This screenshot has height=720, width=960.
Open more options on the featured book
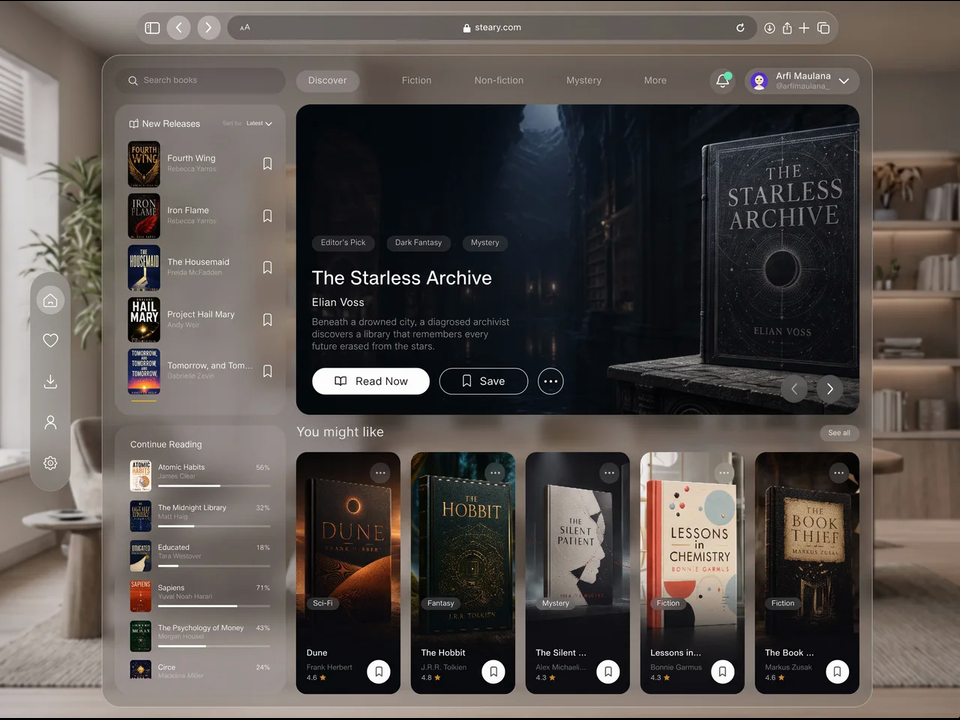550,381
